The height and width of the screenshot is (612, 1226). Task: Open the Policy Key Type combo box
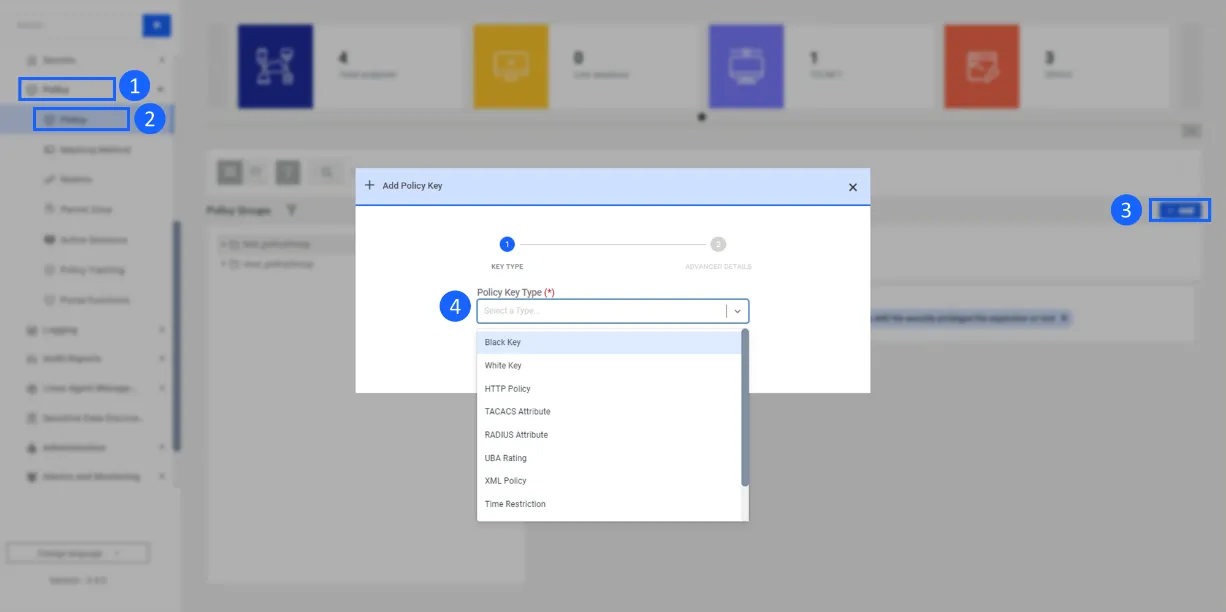pos(612,311)
